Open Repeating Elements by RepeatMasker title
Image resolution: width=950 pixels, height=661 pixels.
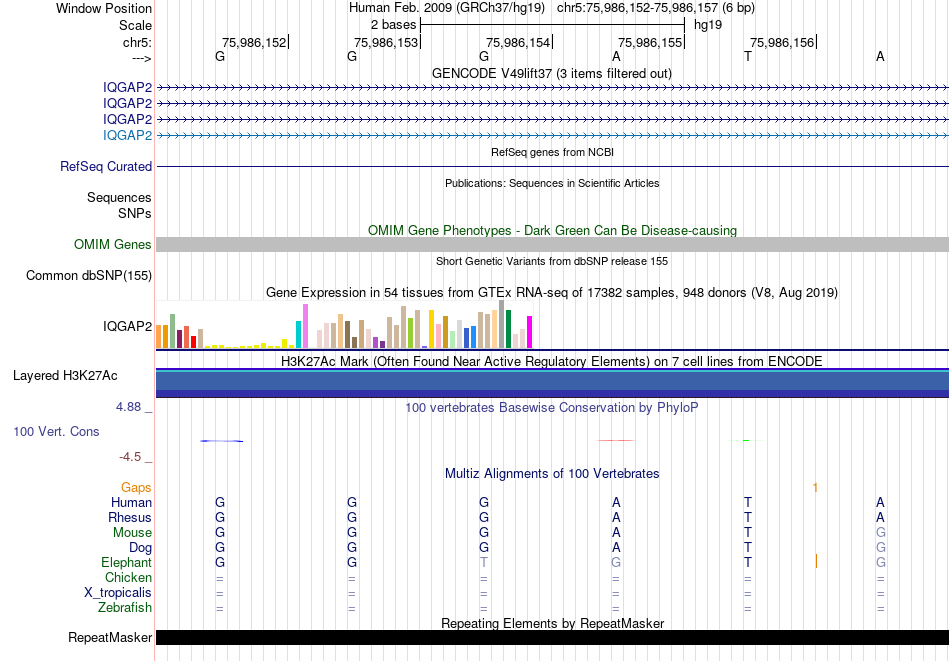552,623
